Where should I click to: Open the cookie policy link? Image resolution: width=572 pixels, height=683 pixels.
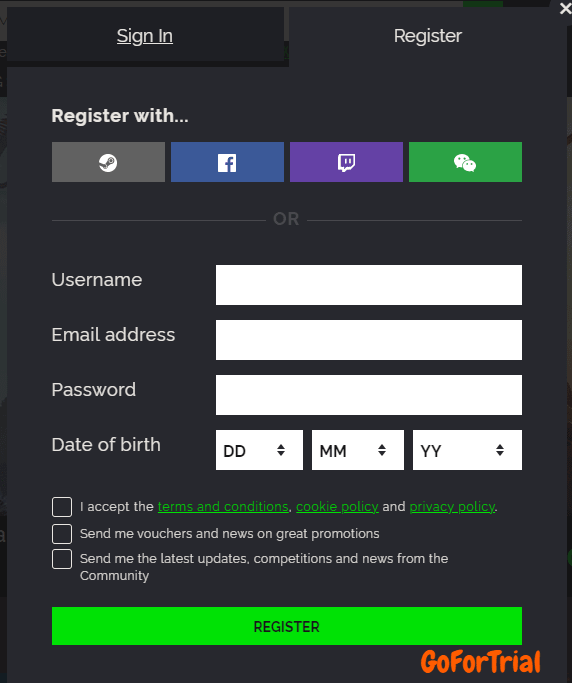337,507
